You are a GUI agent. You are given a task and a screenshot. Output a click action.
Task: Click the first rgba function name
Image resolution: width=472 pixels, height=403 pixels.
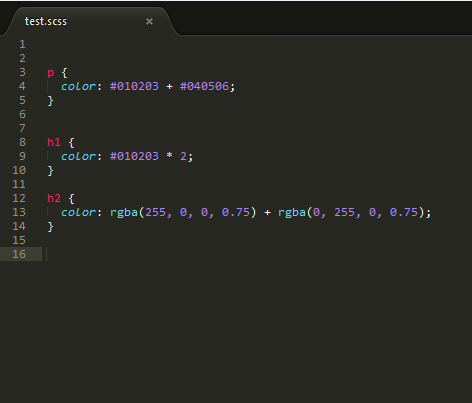124,212
